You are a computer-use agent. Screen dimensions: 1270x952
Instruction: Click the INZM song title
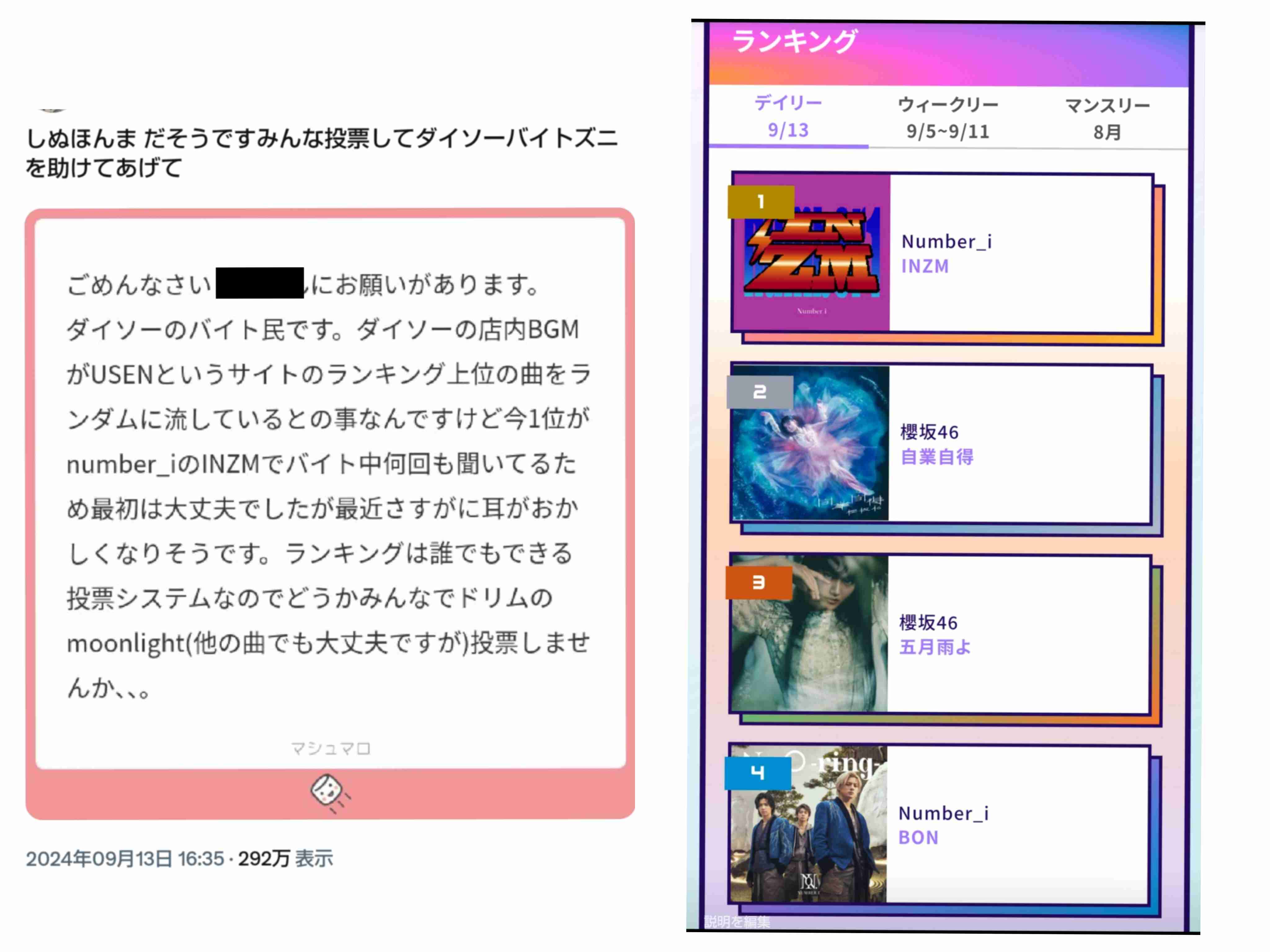click(x=925, y=266)
